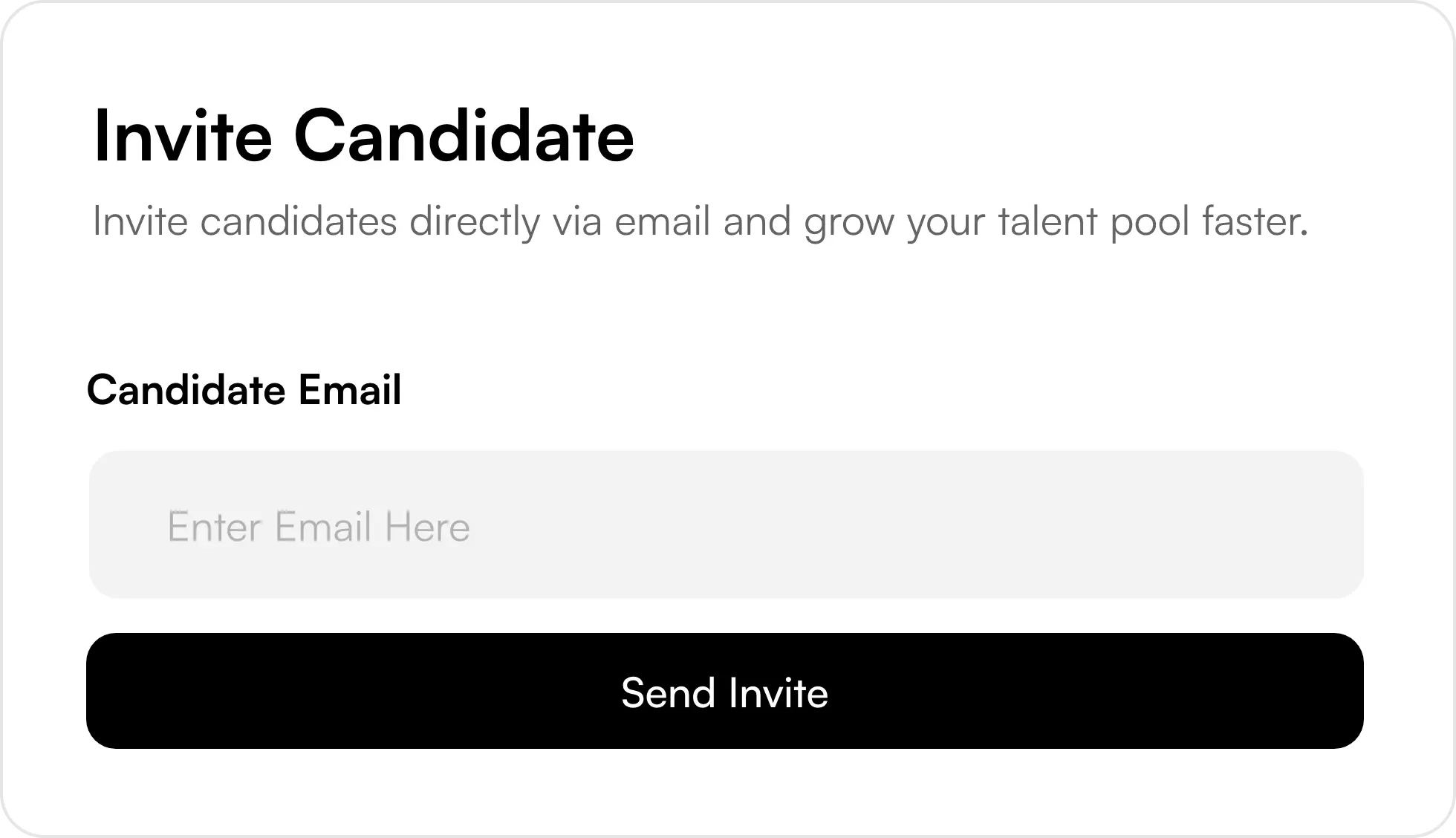Focus the Candidate Email input field
Image resolution: width=1456 pixels, height=838 pixels.
tap(726, 524)
